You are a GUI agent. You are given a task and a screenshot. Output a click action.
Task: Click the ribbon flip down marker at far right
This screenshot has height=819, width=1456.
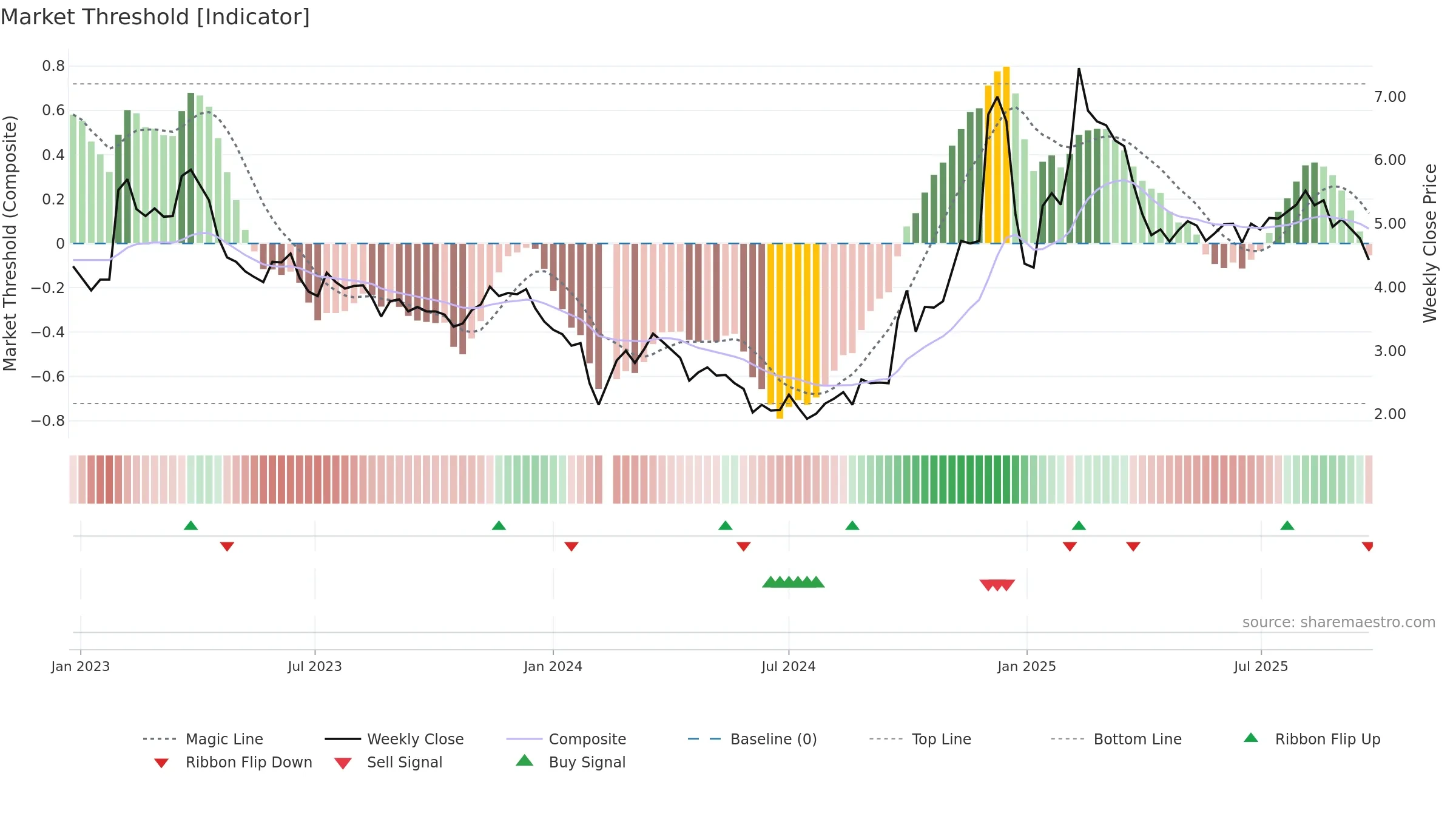[1367, 547]
